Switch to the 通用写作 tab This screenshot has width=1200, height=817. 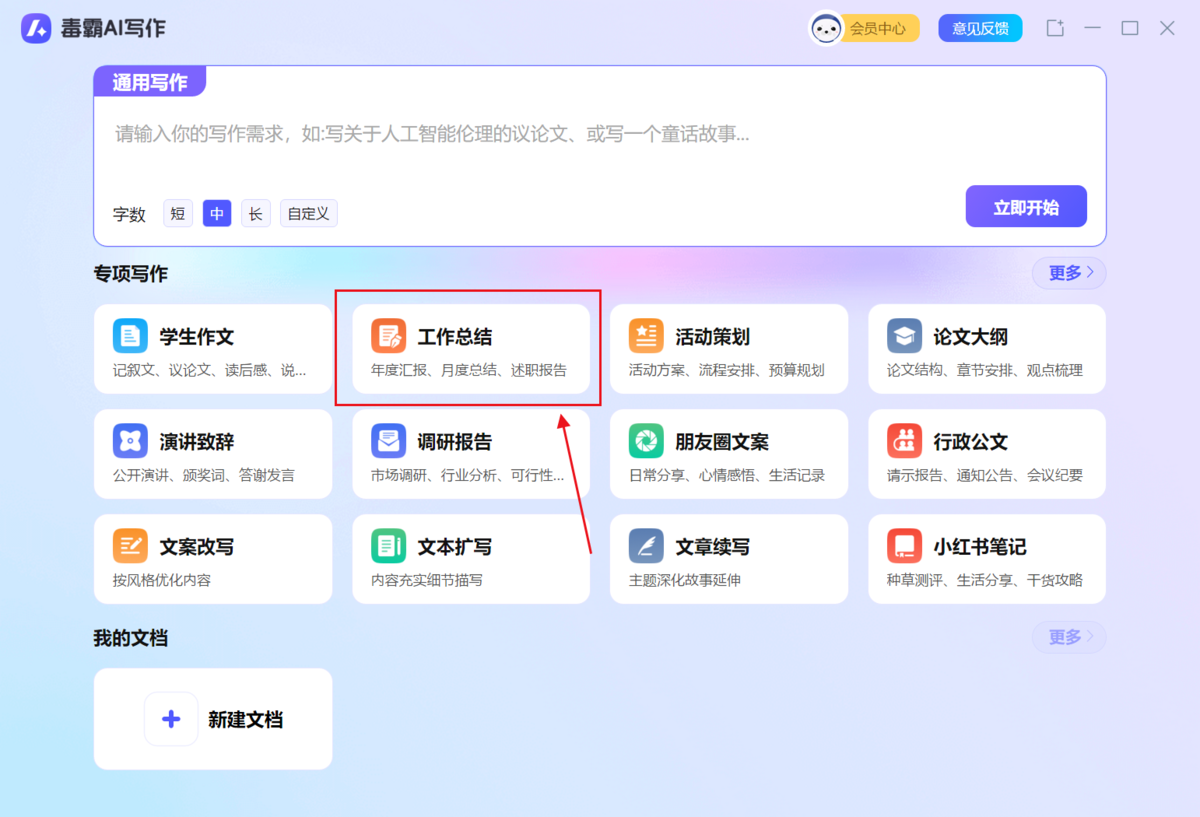point(150,81)
